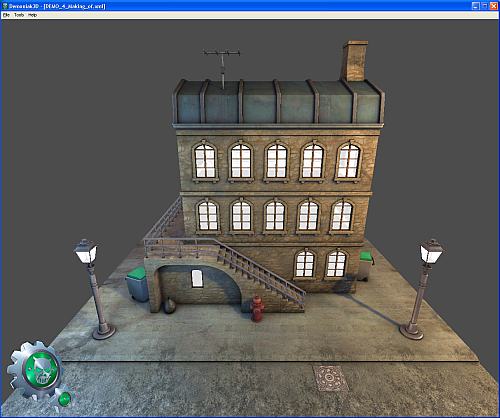Close the Demoniak3D window
The height and width of the screenshot is (418, 500).
pyautogui.click(x=494, y=6)
